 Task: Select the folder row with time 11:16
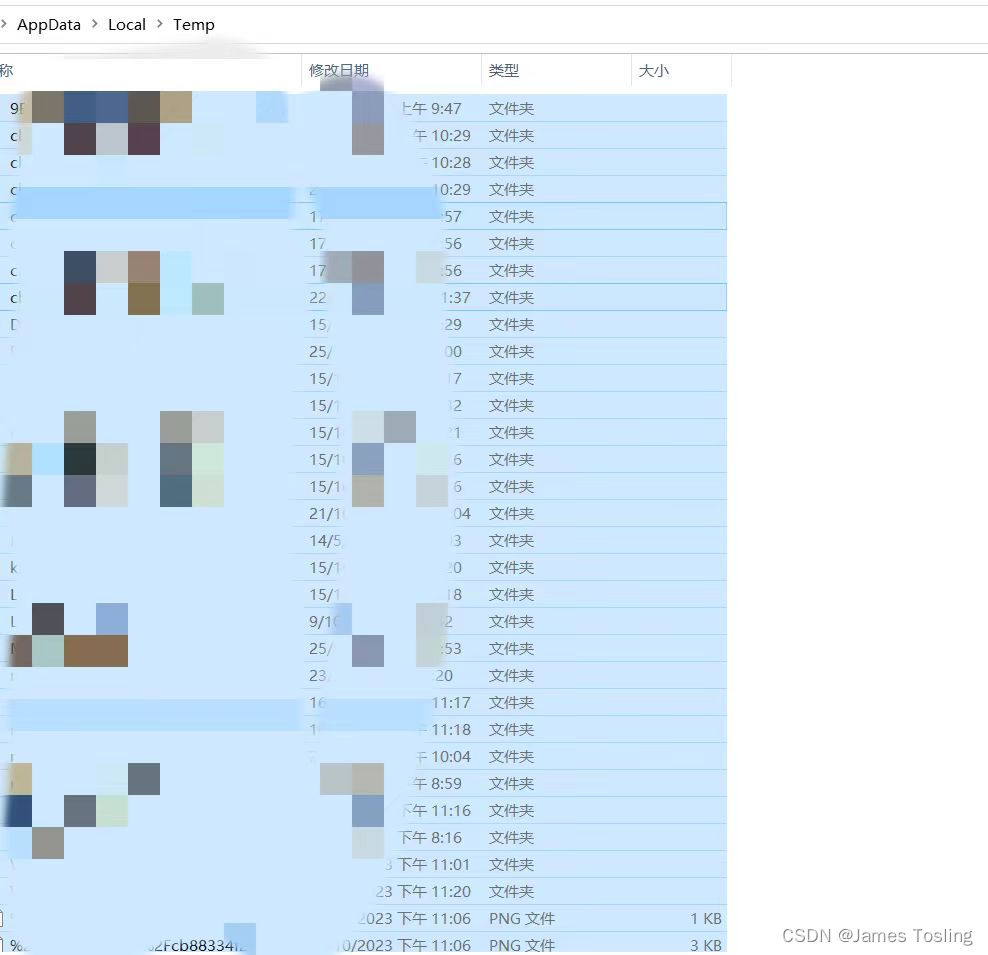(363, 811)
